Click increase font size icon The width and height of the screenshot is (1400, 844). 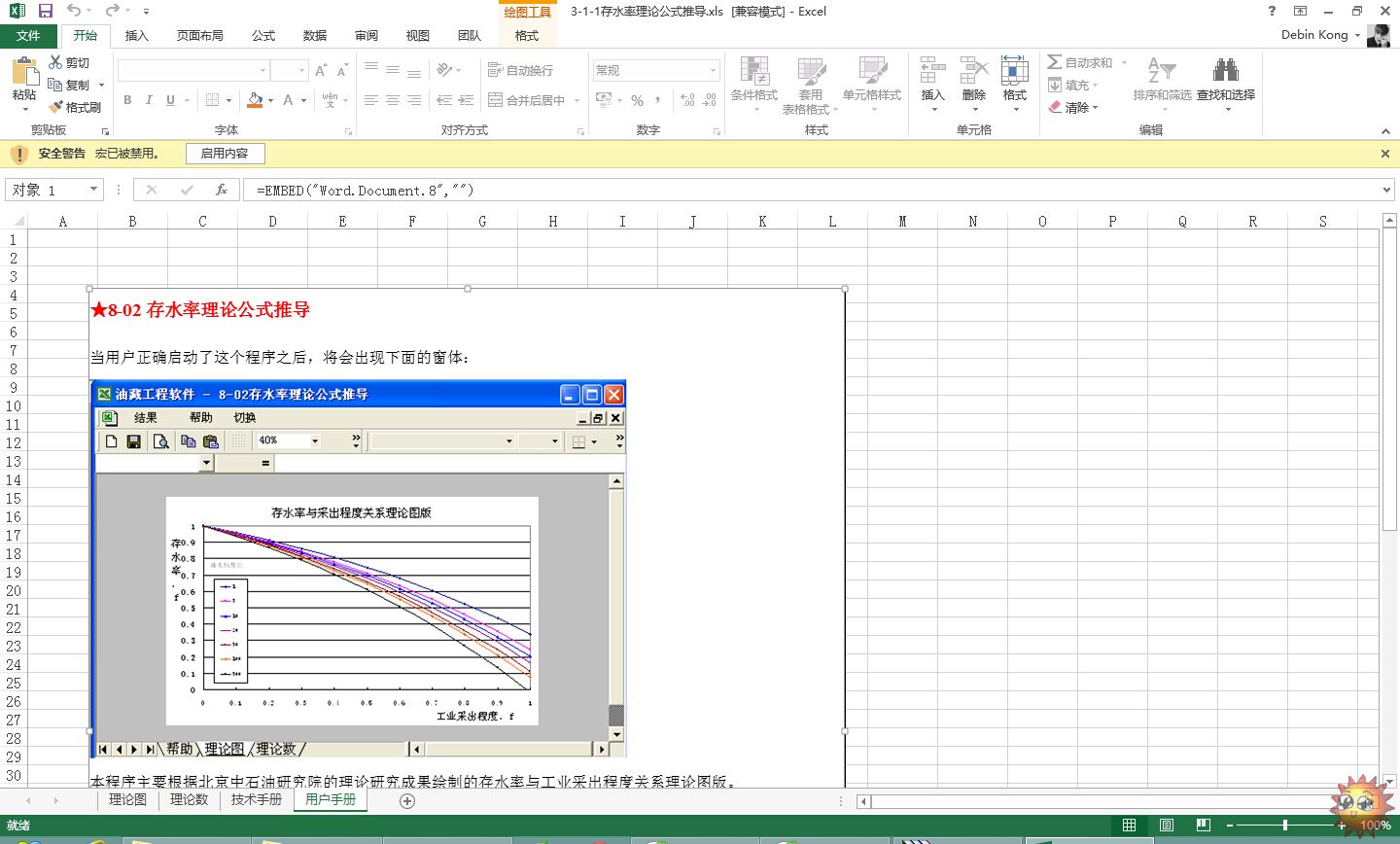coord(321,71)
